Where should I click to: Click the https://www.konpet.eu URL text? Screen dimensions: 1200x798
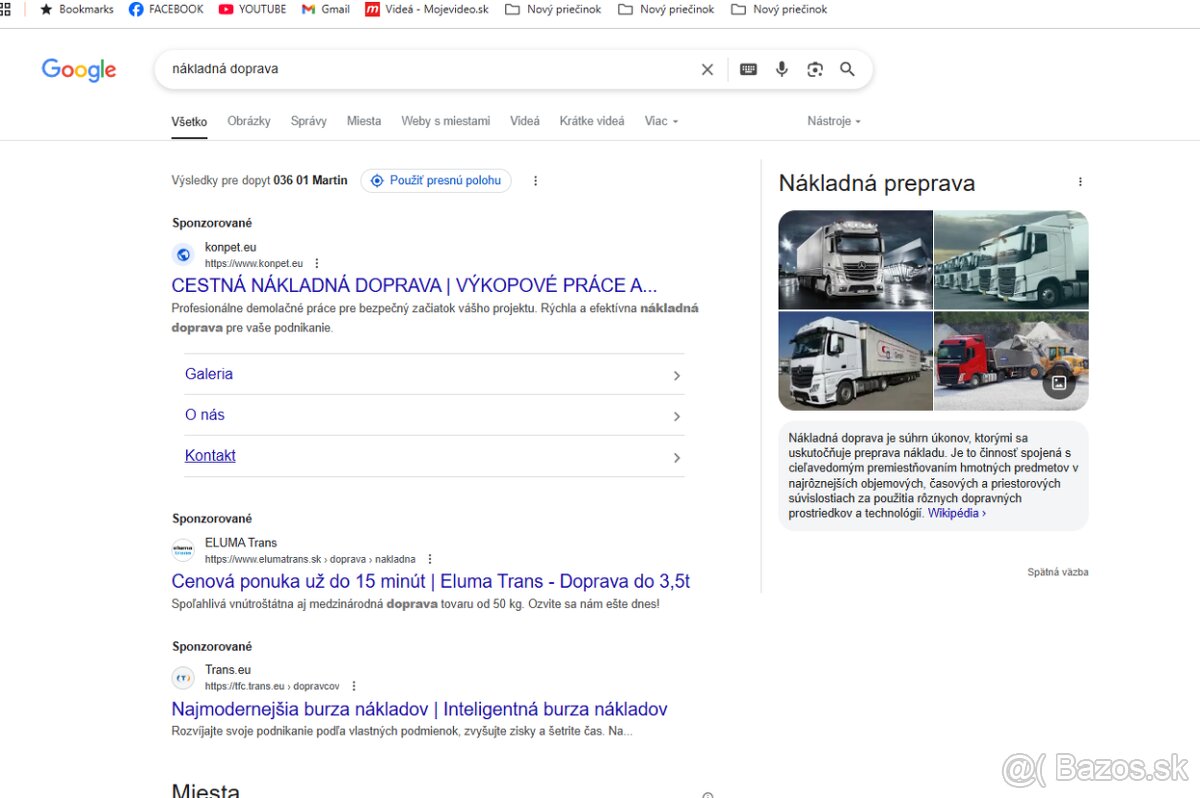[254, 264]
